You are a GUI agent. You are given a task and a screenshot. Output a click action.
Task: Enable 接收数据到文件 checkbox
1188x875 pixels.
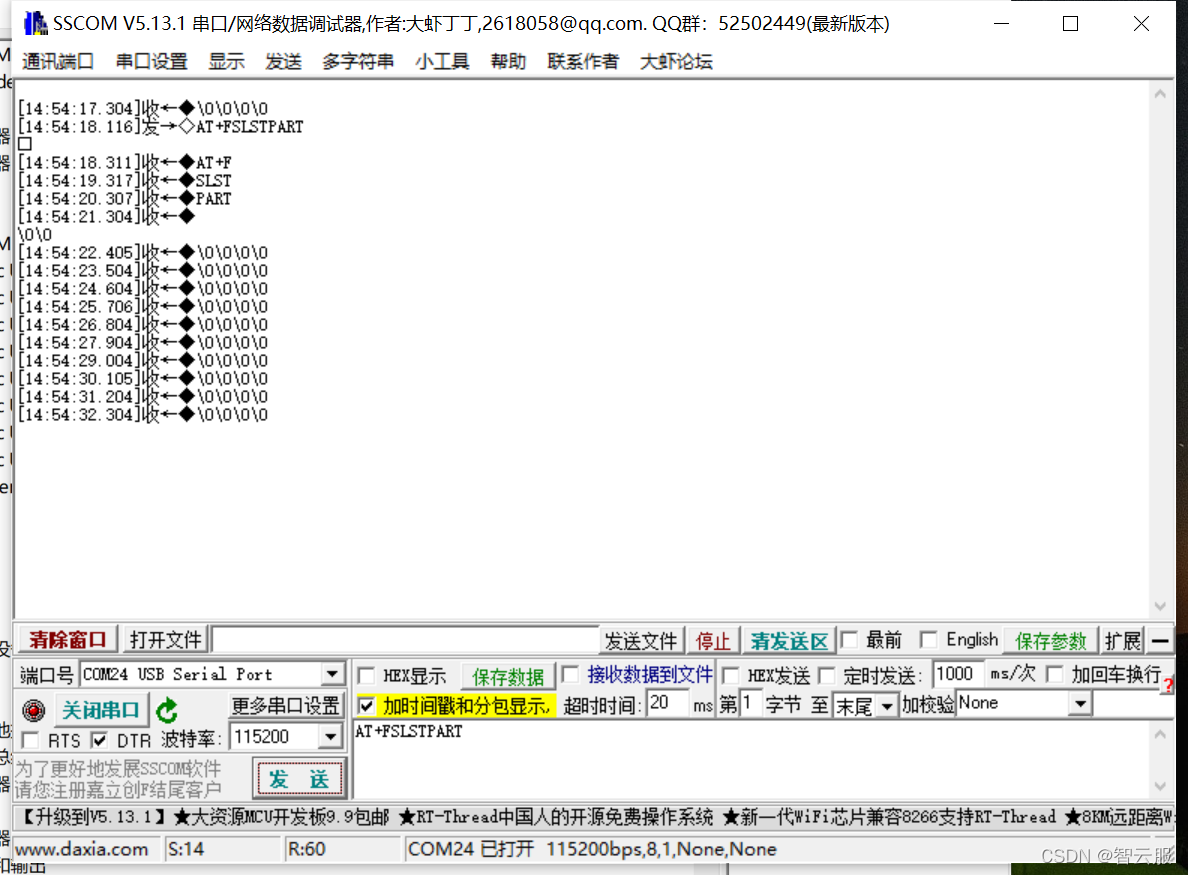tap(571, 674)
